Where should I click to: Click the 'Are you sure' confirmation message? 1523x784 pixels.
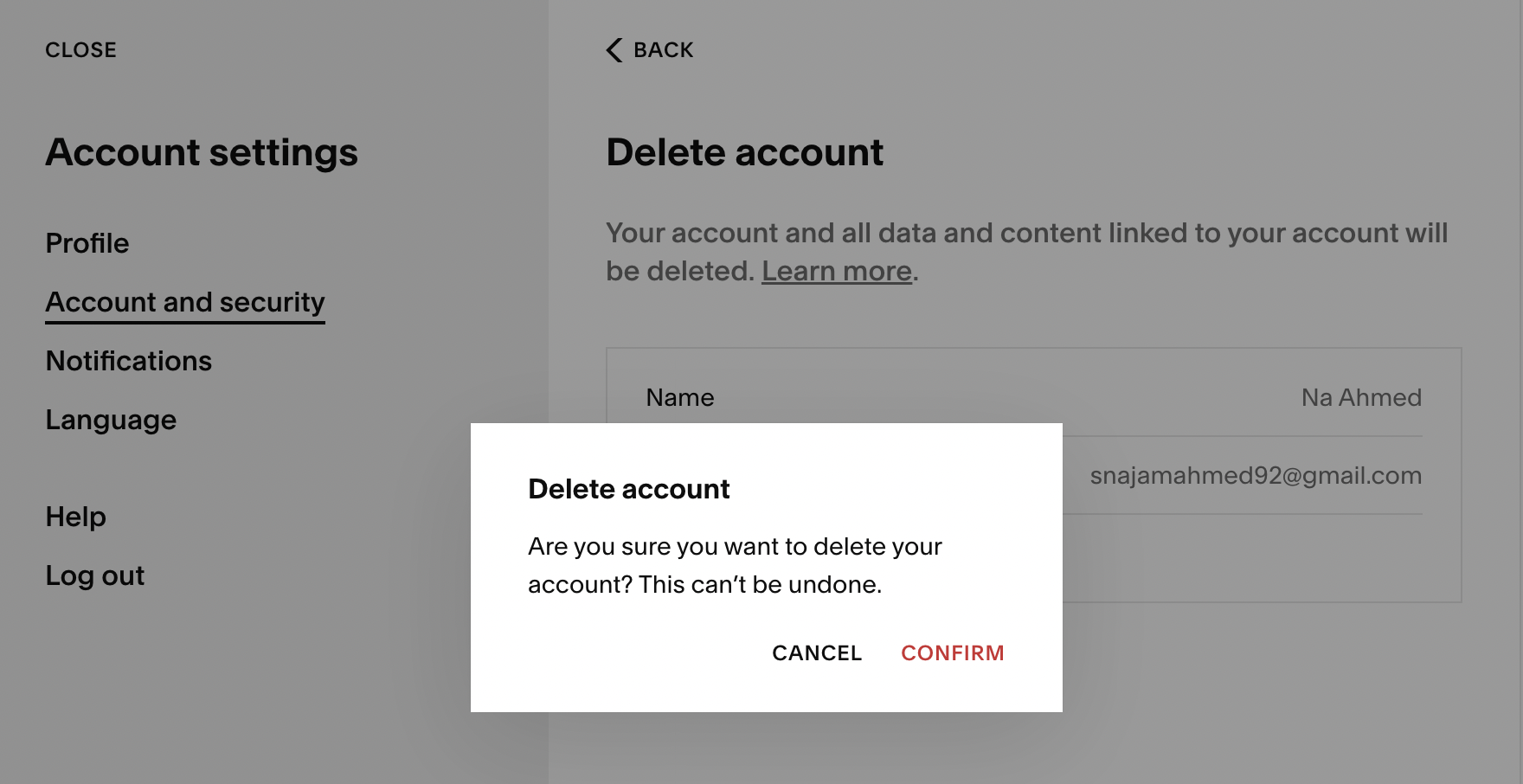pos(735,565)
